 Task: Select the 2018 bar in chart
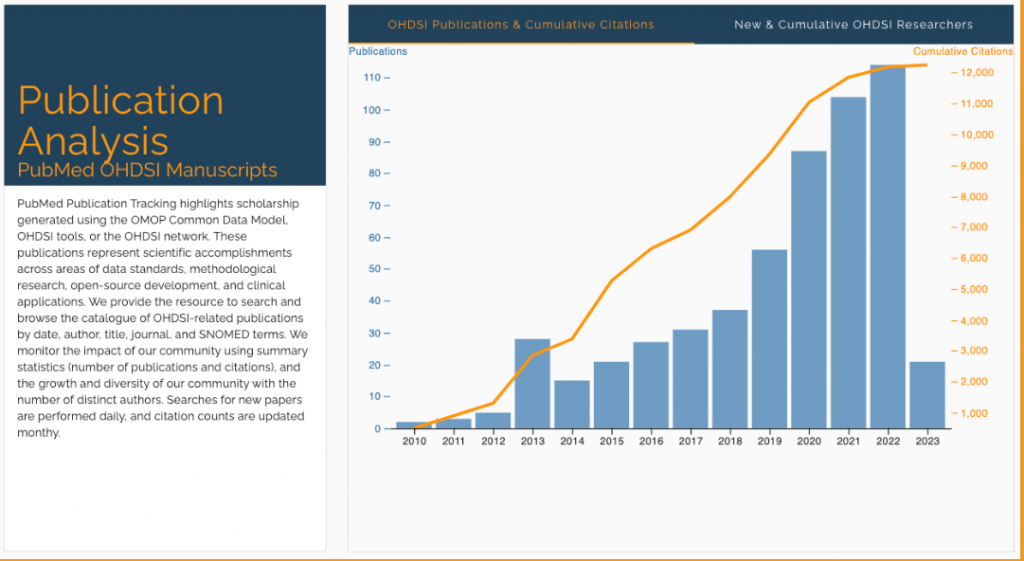click(729, 370)
